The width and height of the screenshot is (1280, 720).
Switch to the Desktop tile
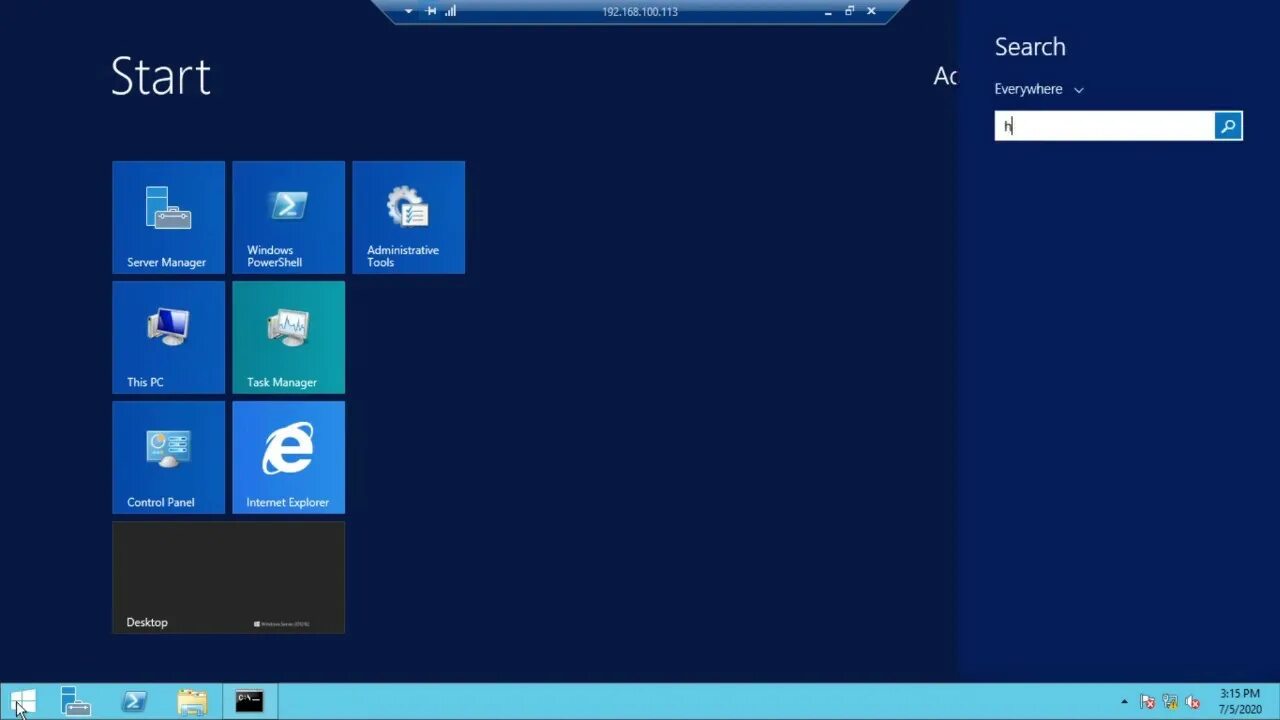(x=228, y=577)
